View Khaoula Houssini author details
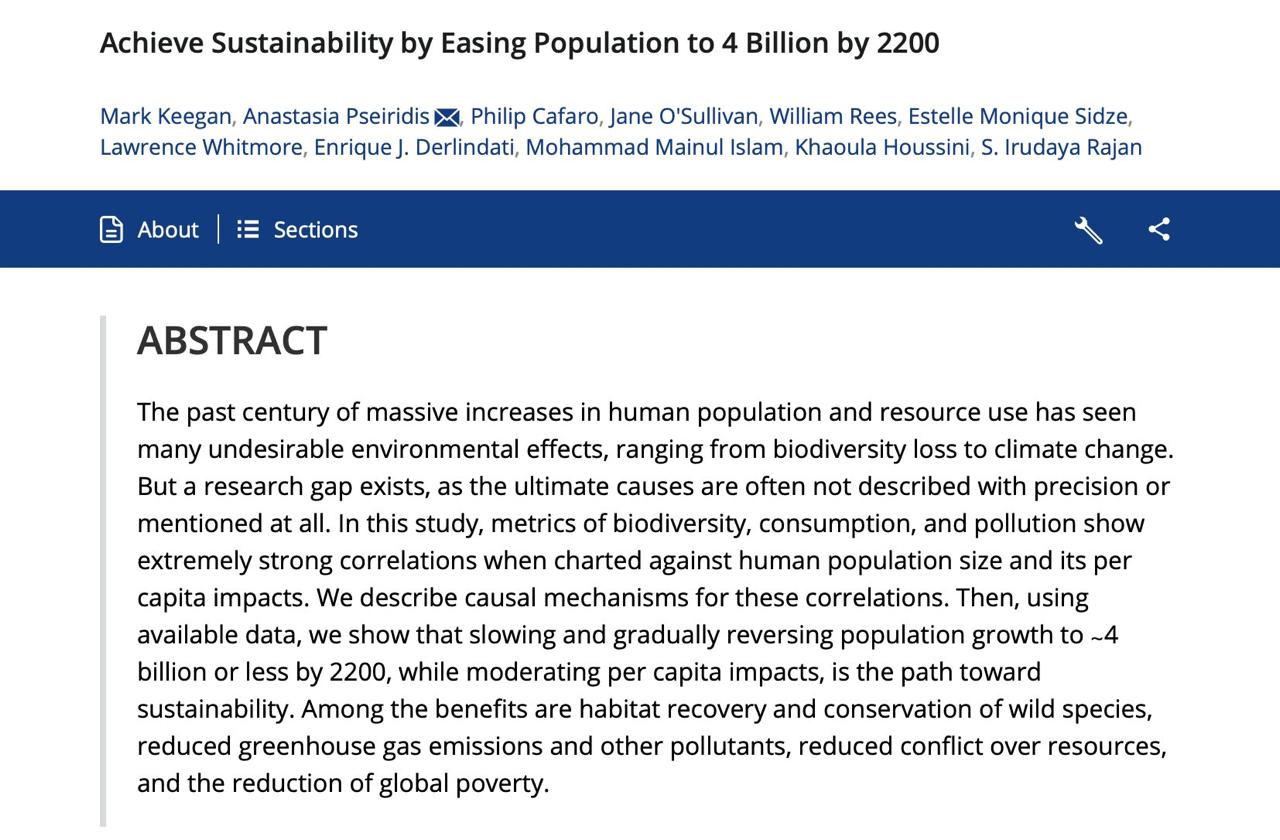The height and width of the screenshot is (840, 1280). (882, 147)
